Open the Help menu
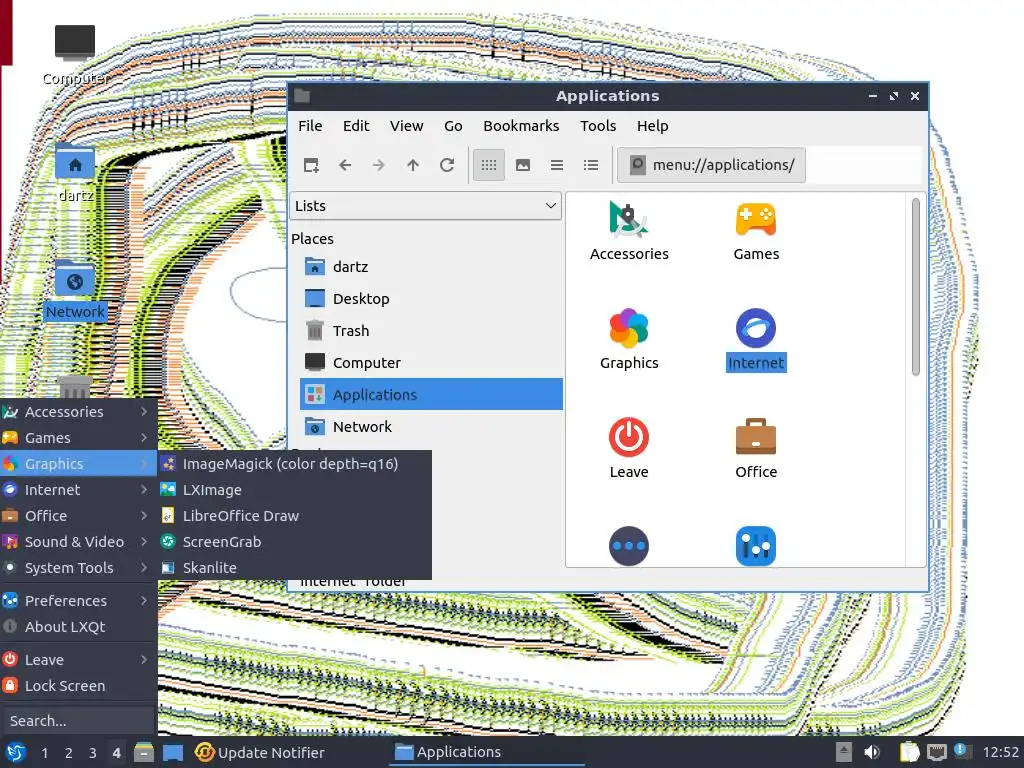Screen dimensions: 1024x768 [652, 125]
